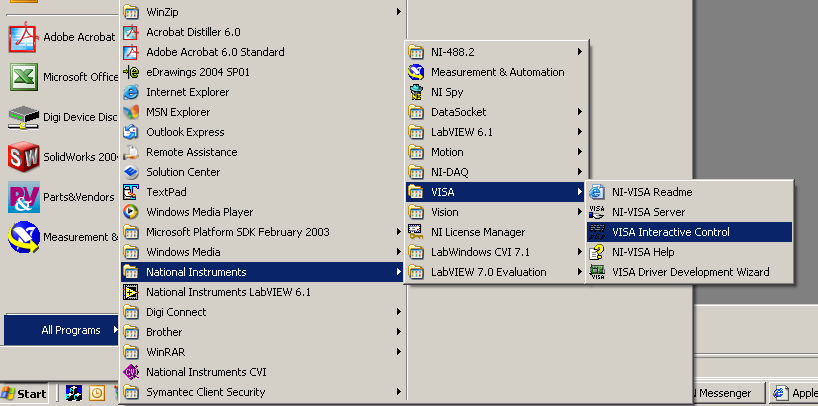This screenshot has width=818, height=406.
Task: Click the pinned Digi Device Discovery icon
Action: 23,117
